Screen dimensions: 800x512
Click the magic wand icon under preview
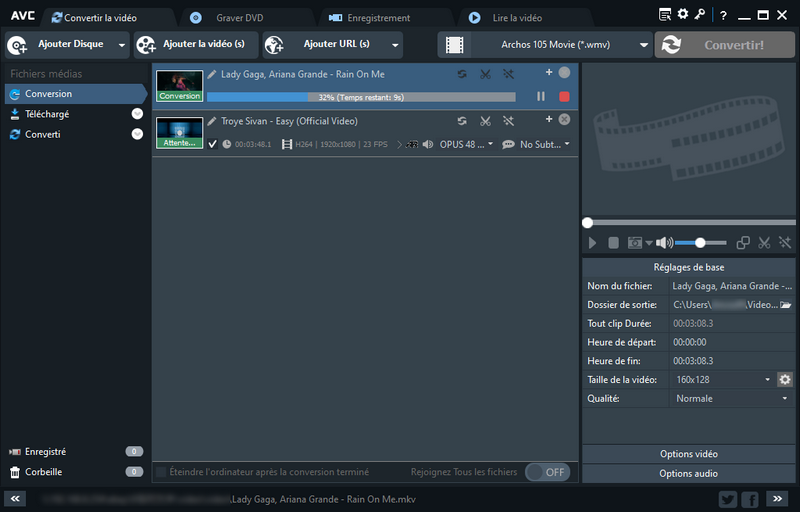pos(785,243)
